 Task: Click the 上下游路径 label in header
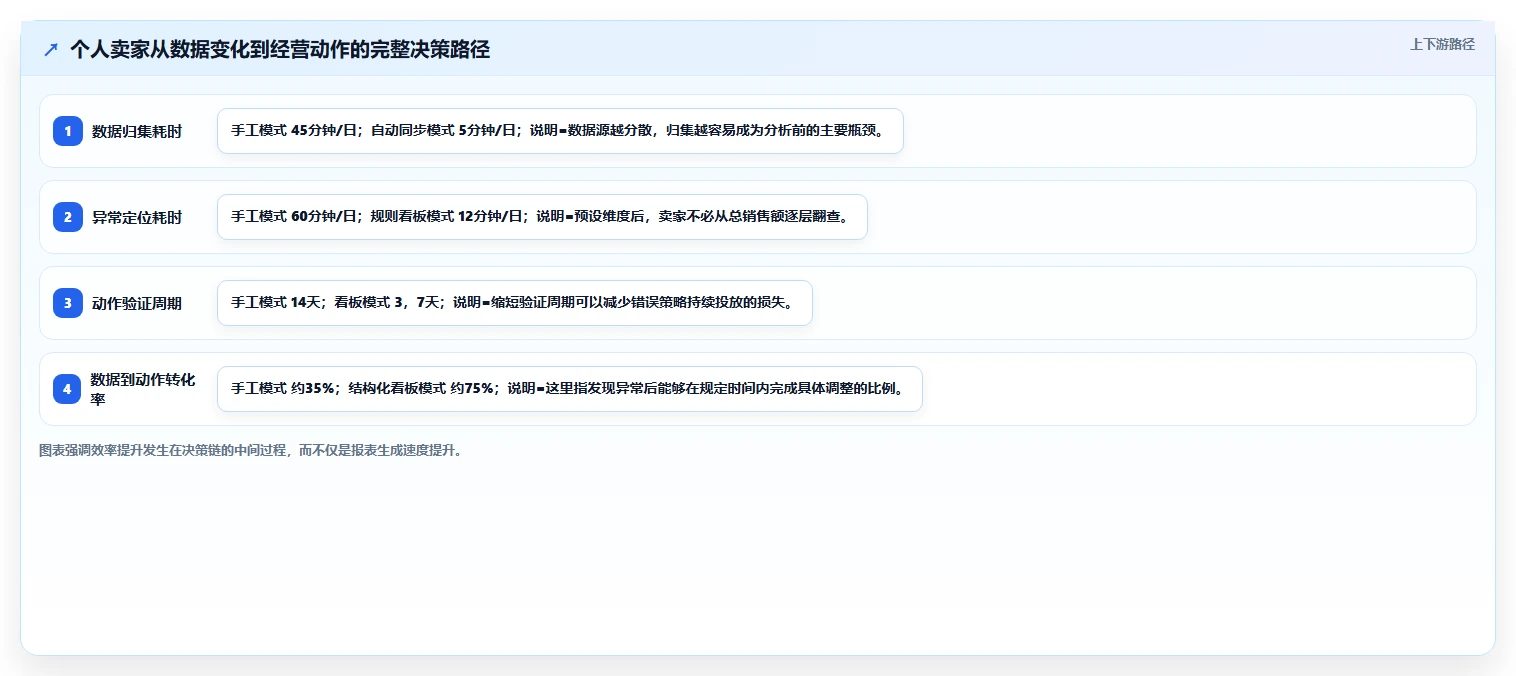coord(1442,44)
